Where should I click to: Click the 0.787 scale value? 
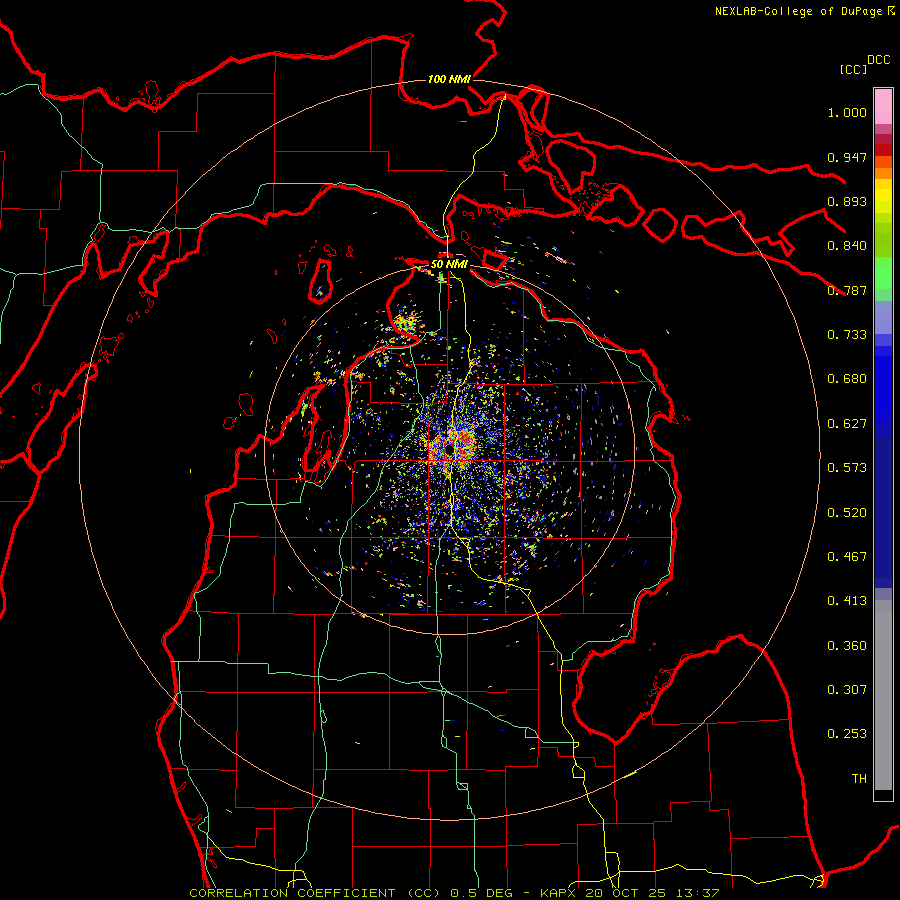[847, 290]
